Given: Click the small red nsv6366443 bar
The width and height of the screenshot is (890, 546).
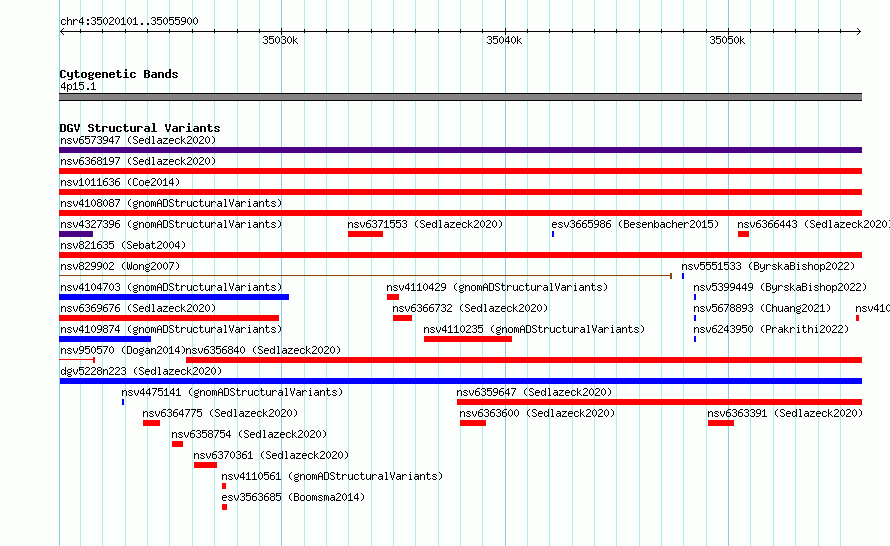Looking at the screenshot, I should (x=744, y=234).
